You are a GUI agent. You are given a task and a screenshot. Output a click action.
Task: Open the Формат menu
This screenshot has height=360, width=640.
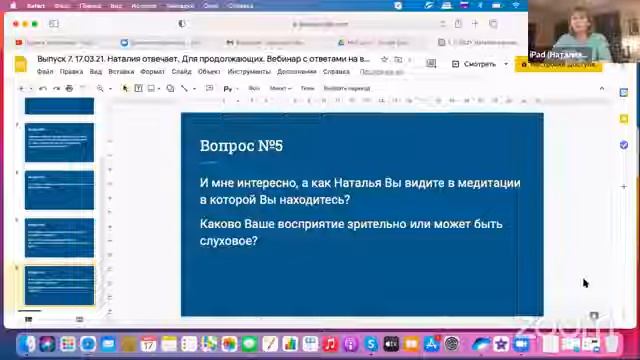click(x=152, y=71)
